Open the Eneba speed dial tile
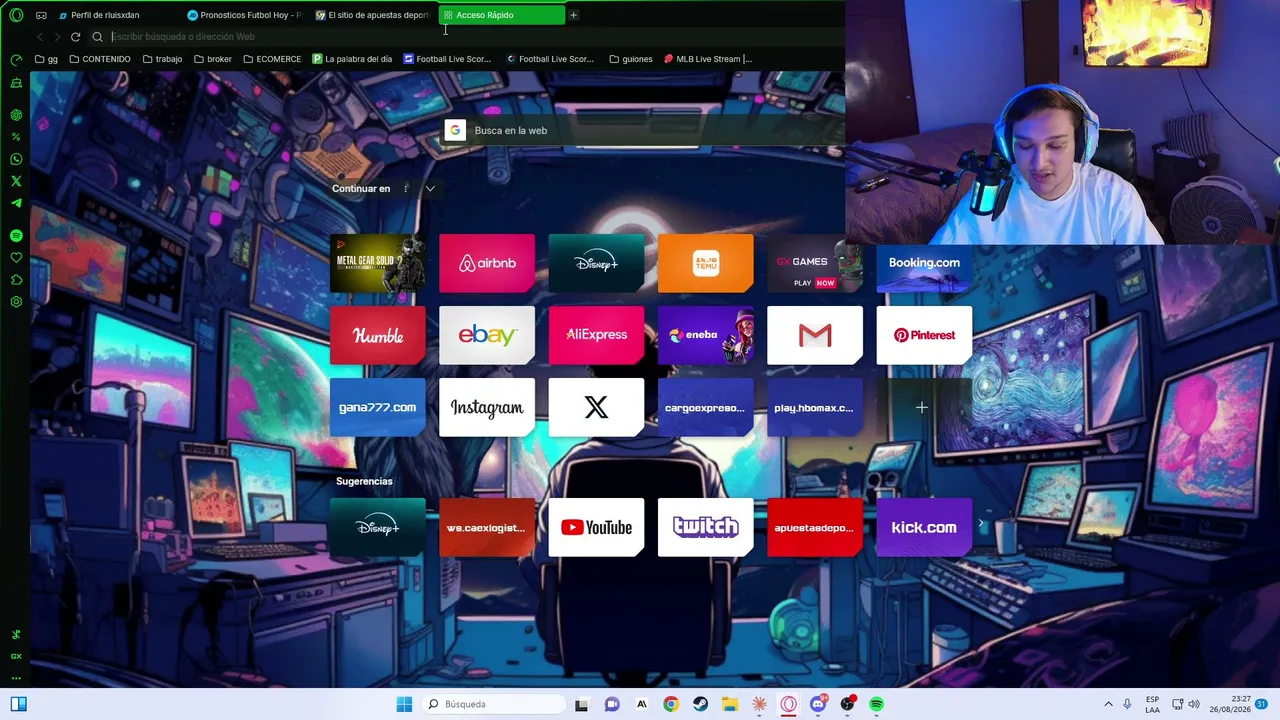This screenshot has height=720, width=1280. [706, 335]
